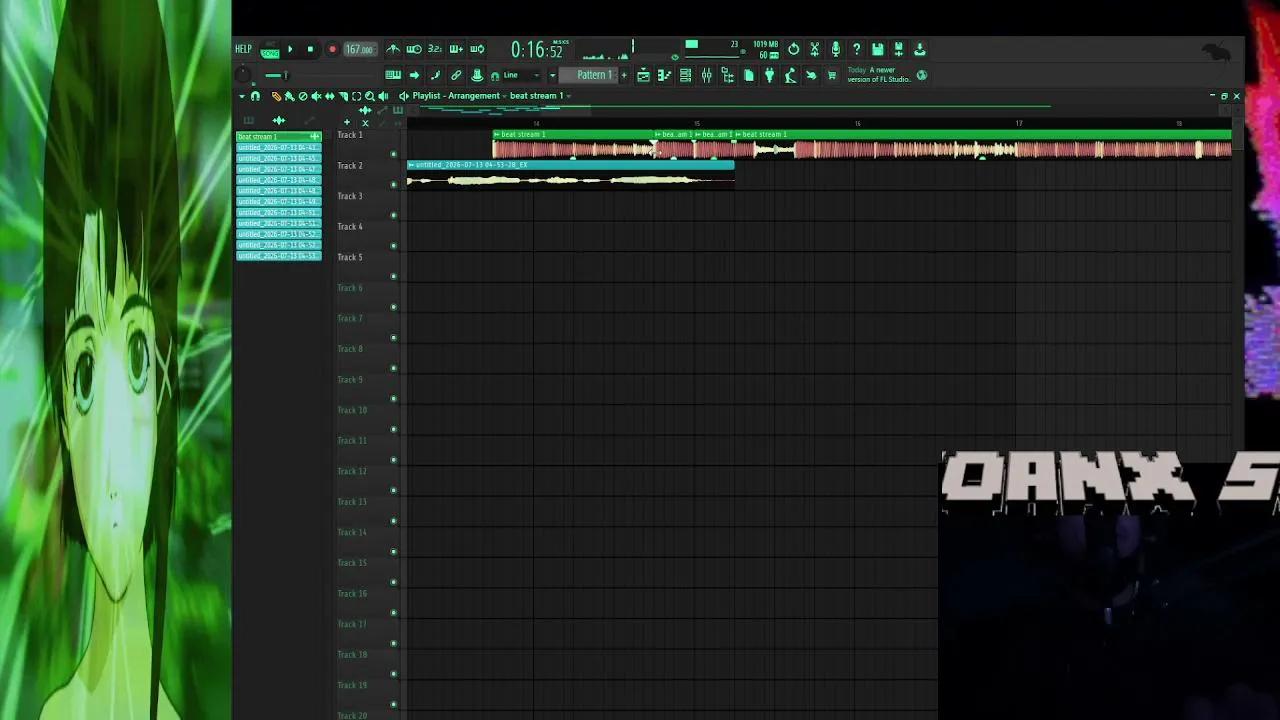Click the globe online news icon
1280x720 pixels.
click(922, 75)
